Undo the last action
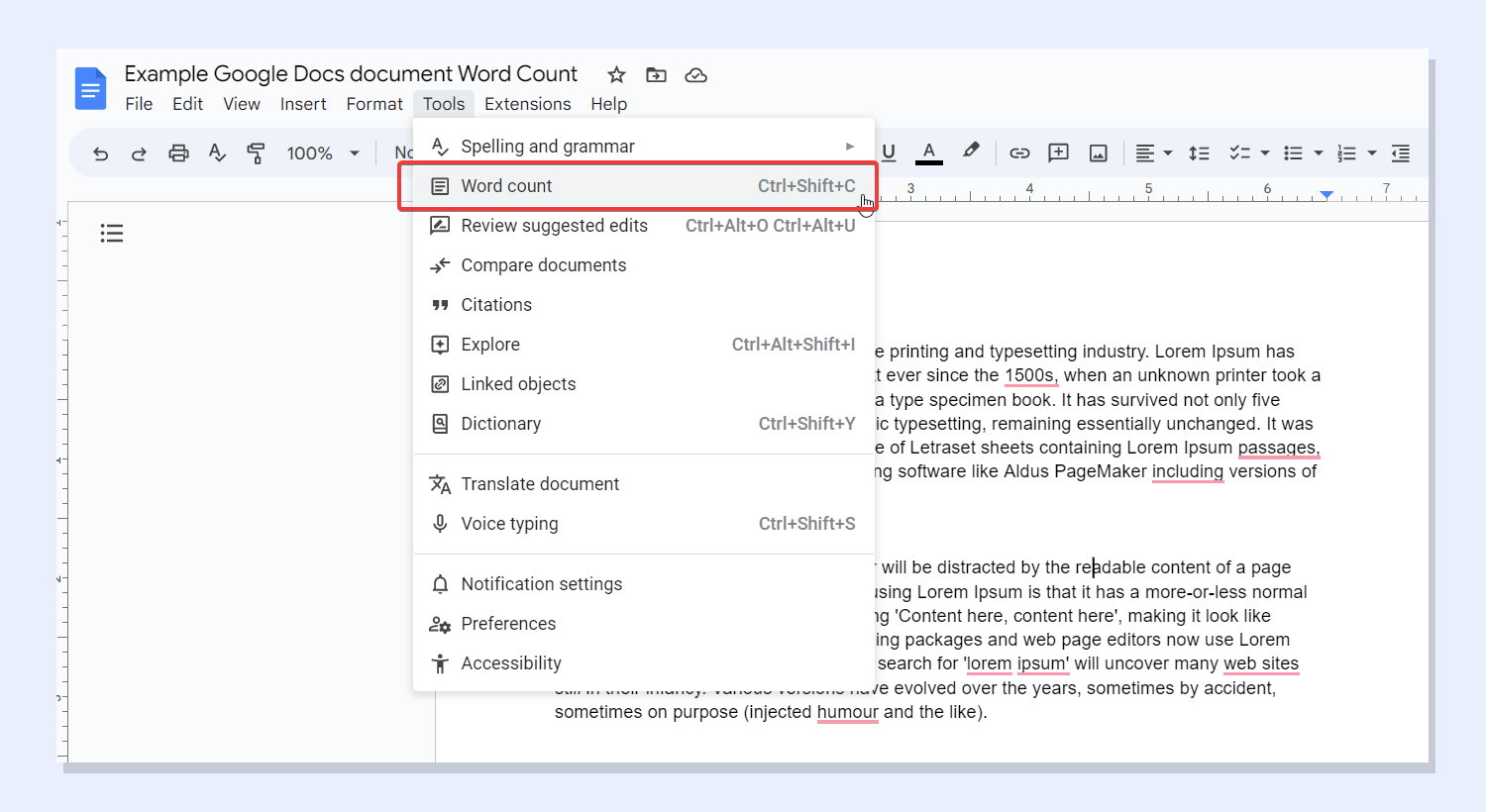Image resolution: width=1486 pixels, height=812 pixels. pyautogui.click(x=100, y=152)
